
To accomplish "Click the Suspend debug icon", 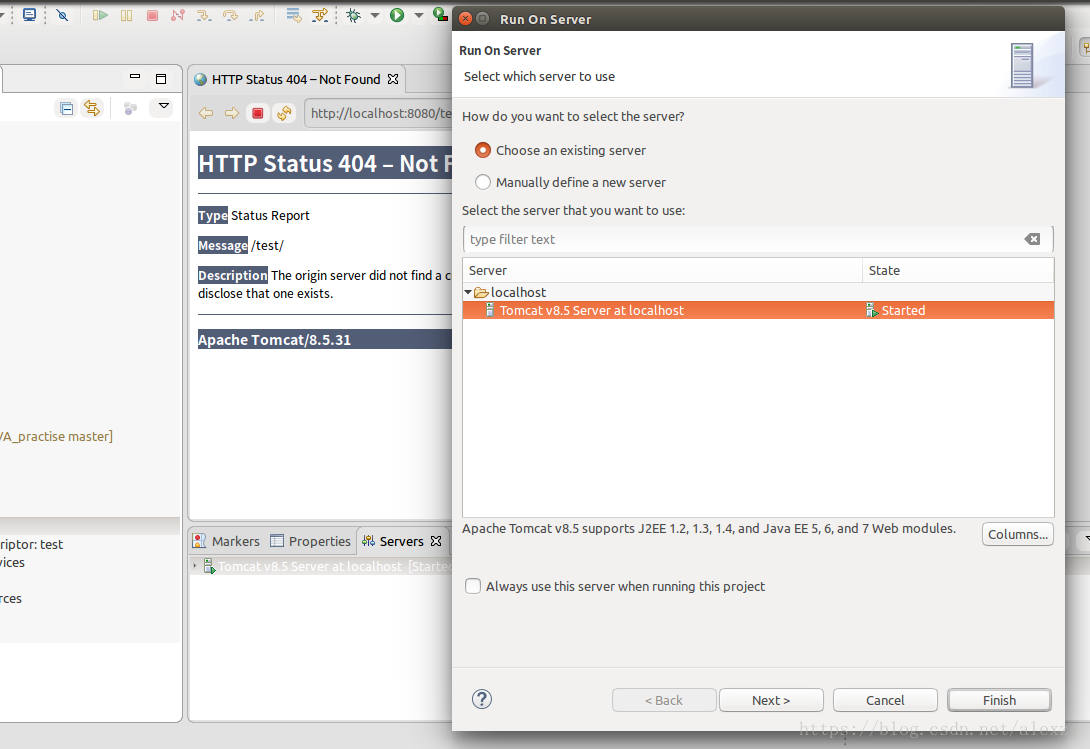I will pos(127,15).
